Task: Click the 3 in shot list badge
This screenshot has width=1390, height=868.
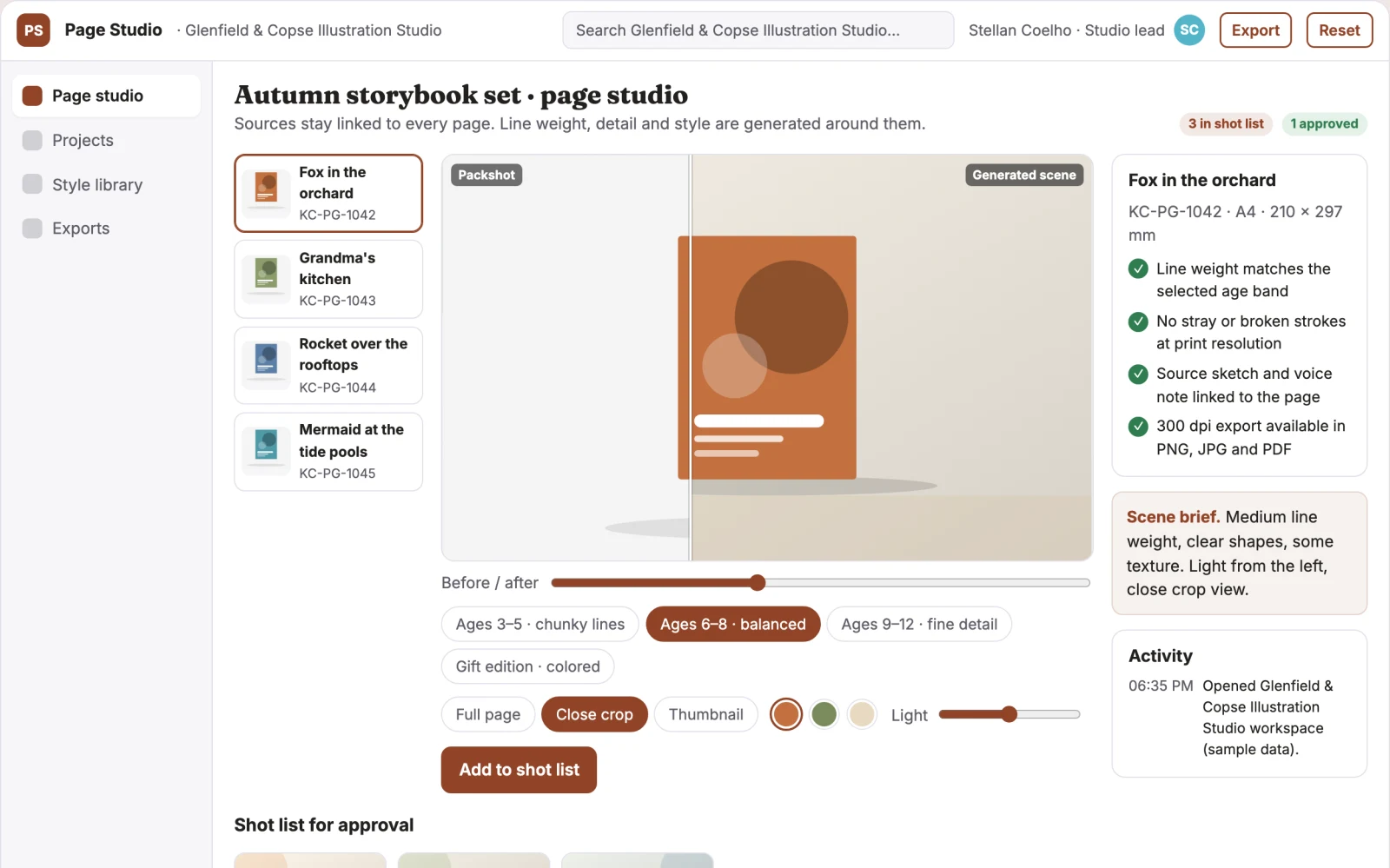Action: 1226,124
